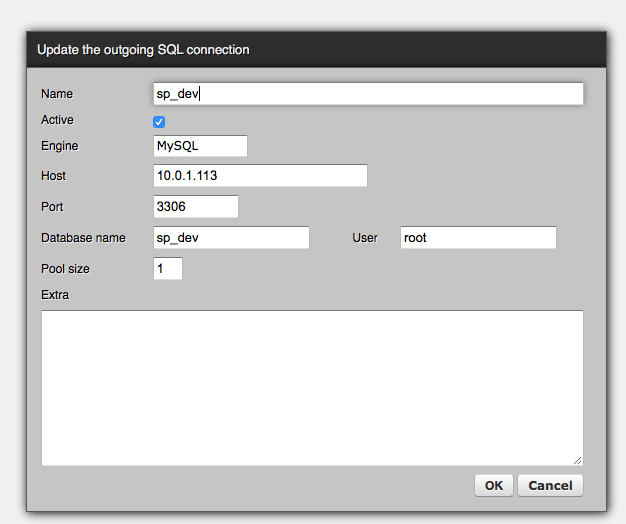
Task: Click inside the Extra text area
Action: (x=312, y=387)
